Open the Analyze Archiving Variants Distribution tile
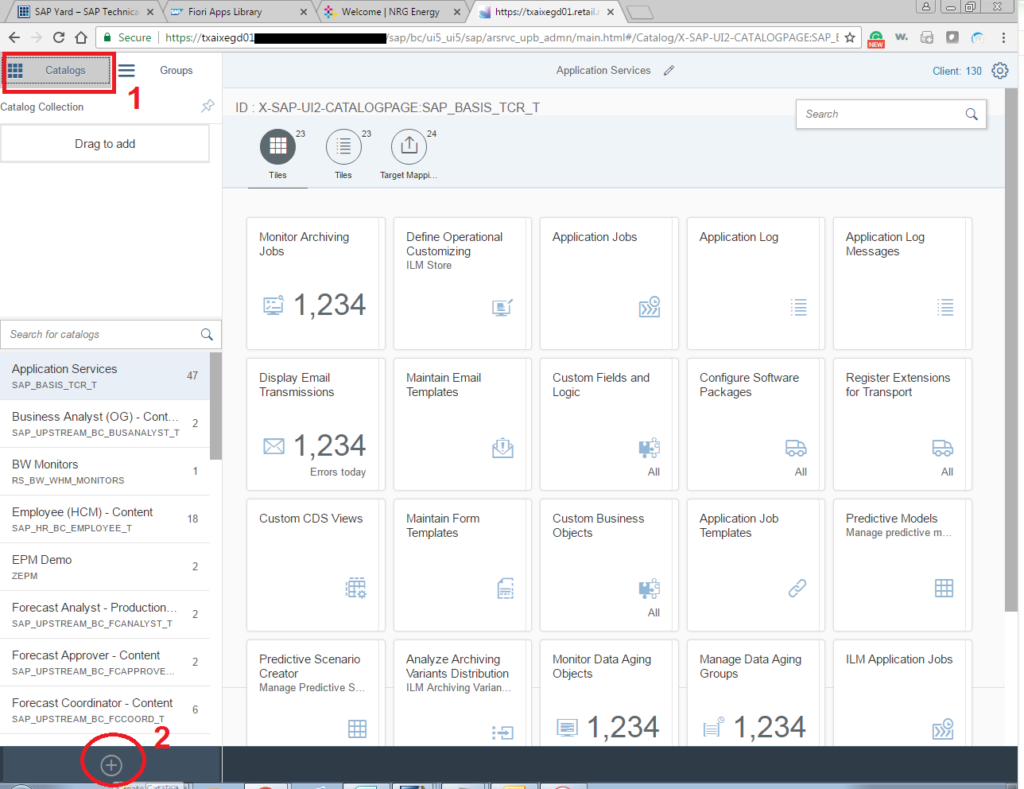The width and height of the screenshot is (1024, 789). [462, 693]
